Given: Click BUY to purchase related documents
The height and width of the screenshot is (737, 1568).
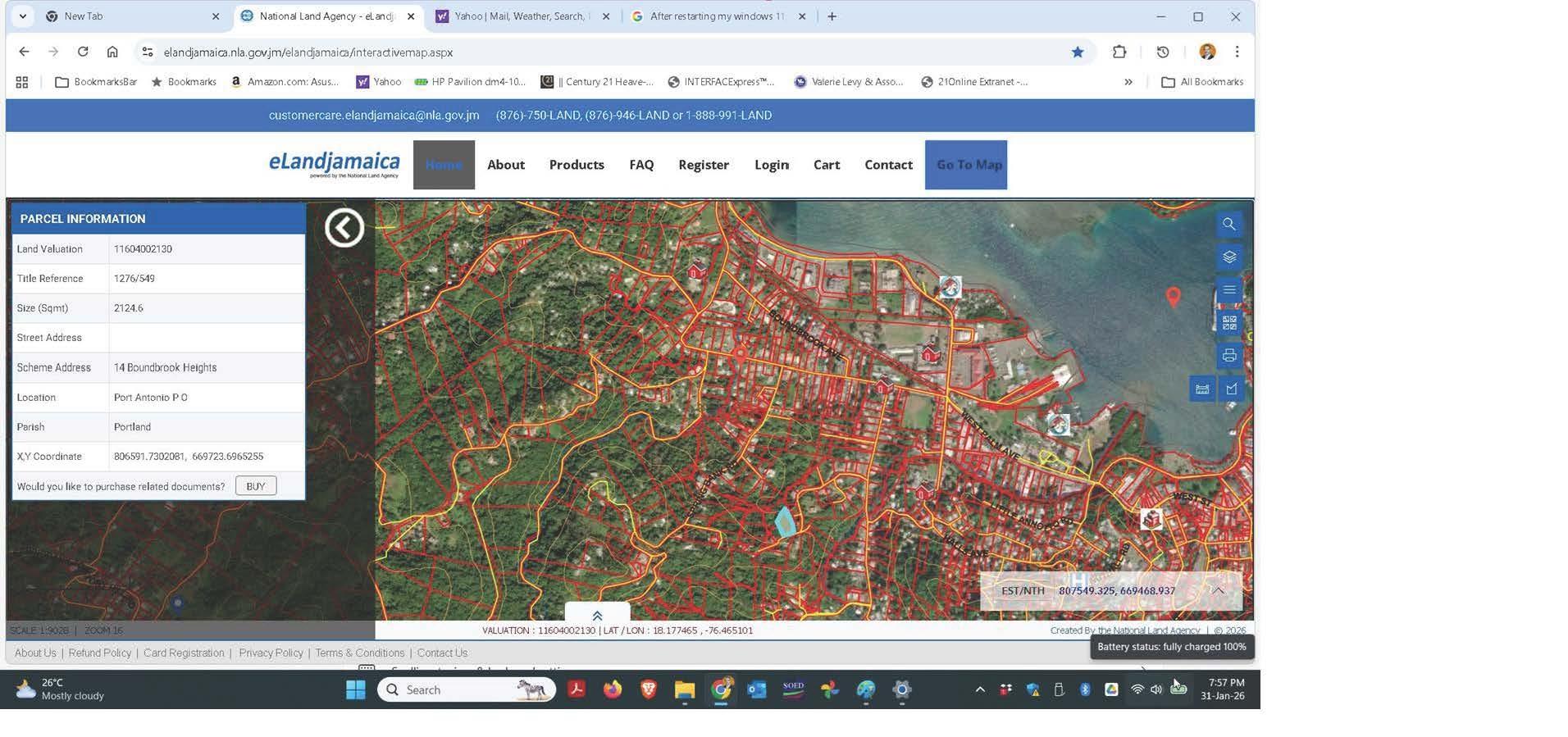Looking at the screenshot, I should [255, 486].
